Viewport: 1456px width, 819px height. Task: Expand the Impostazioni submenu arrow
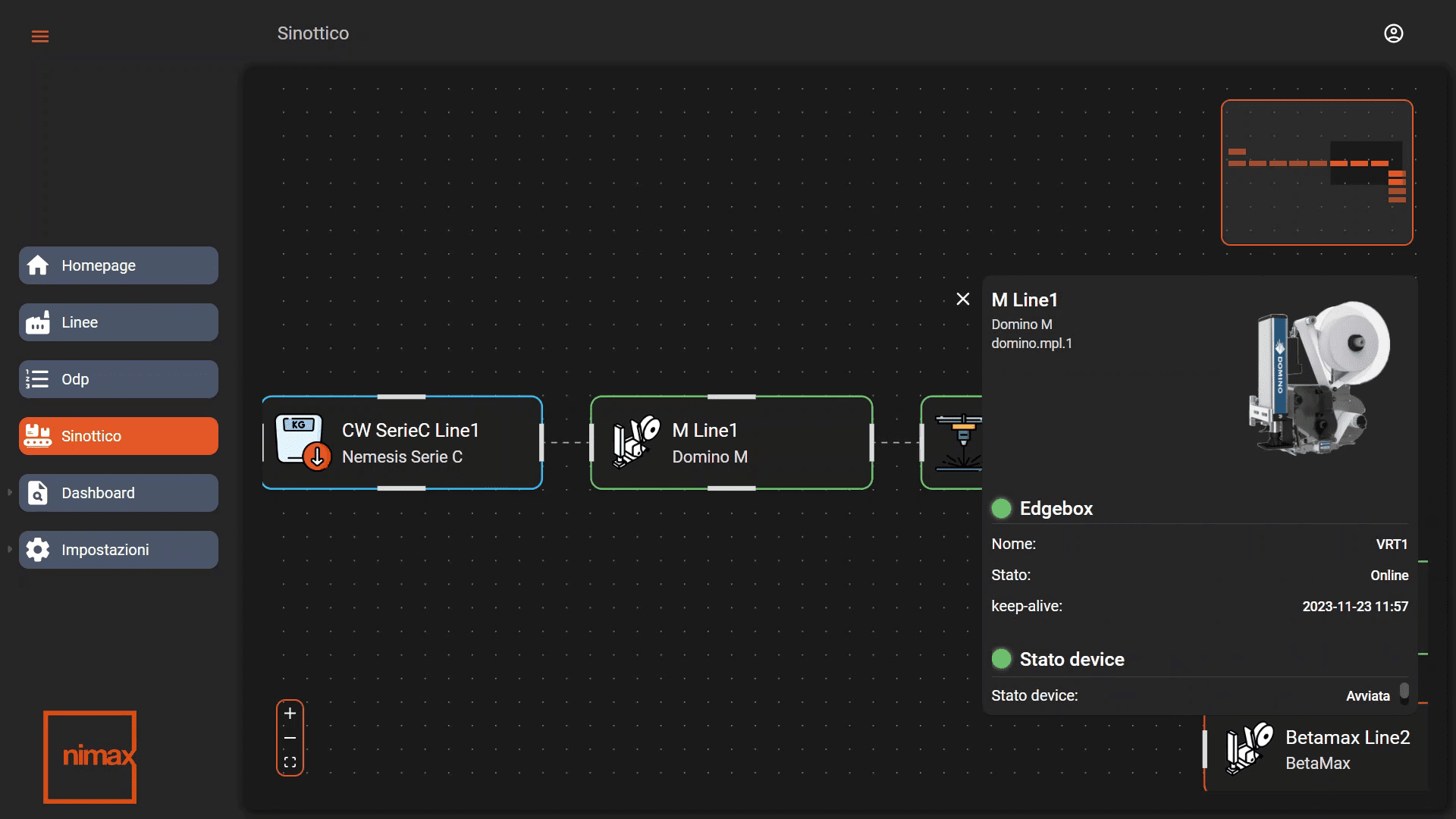coord(10,550)
